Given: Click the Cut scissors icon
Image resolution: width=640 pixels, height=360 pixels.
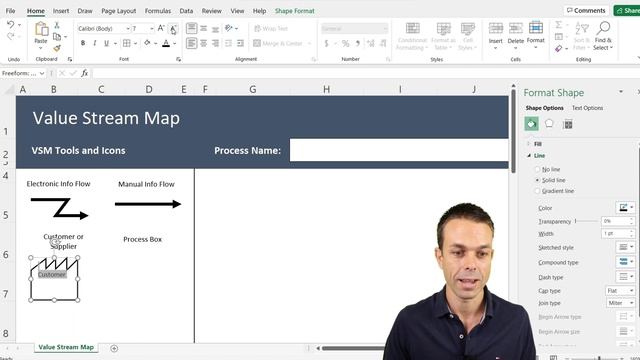Looking at the screenshot, I should 57,25.
